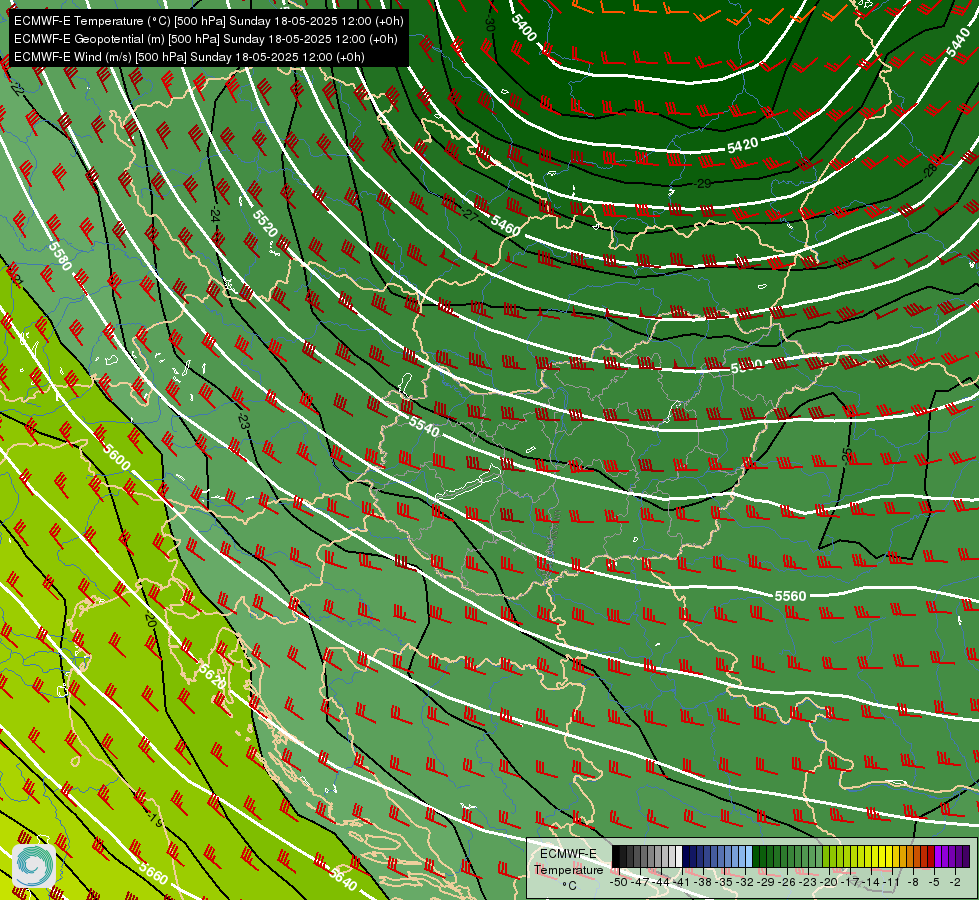This screenshot has width=979, height=900.
Task: Click the -14 value on the colorbar legend
Action: pyautogui.click(x=873, y=882)
